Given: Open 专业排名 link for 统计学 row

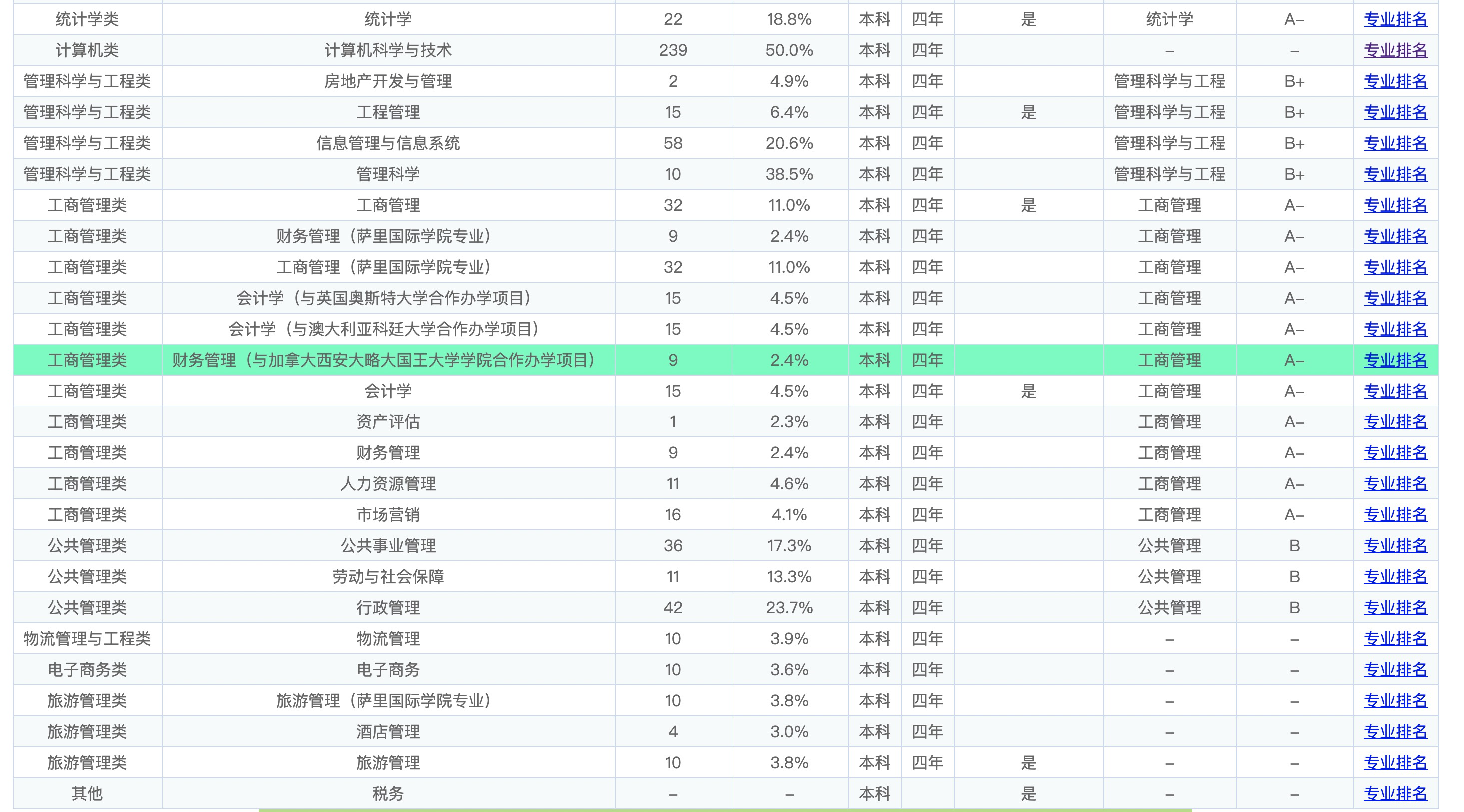Looking at the screenshot, I should pos(1395,19).
